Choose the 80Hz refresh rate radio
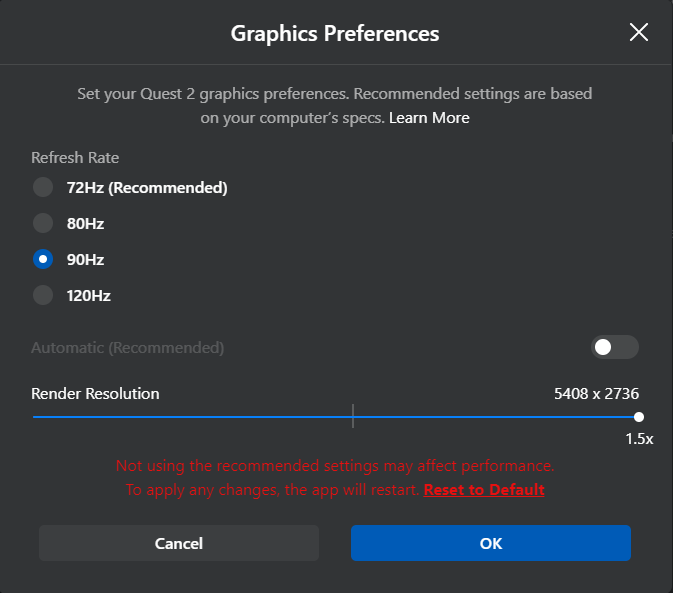The width and height of the screenshot is (673, 593). (x=43, y=223)
